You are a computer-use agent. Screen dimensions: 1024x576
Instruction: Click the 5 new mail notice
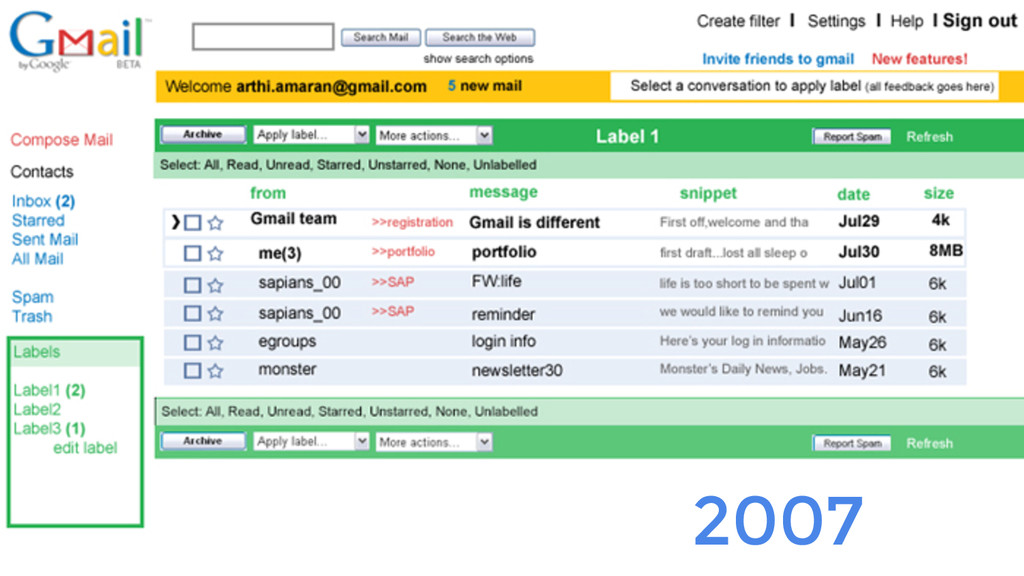(485, 86)
